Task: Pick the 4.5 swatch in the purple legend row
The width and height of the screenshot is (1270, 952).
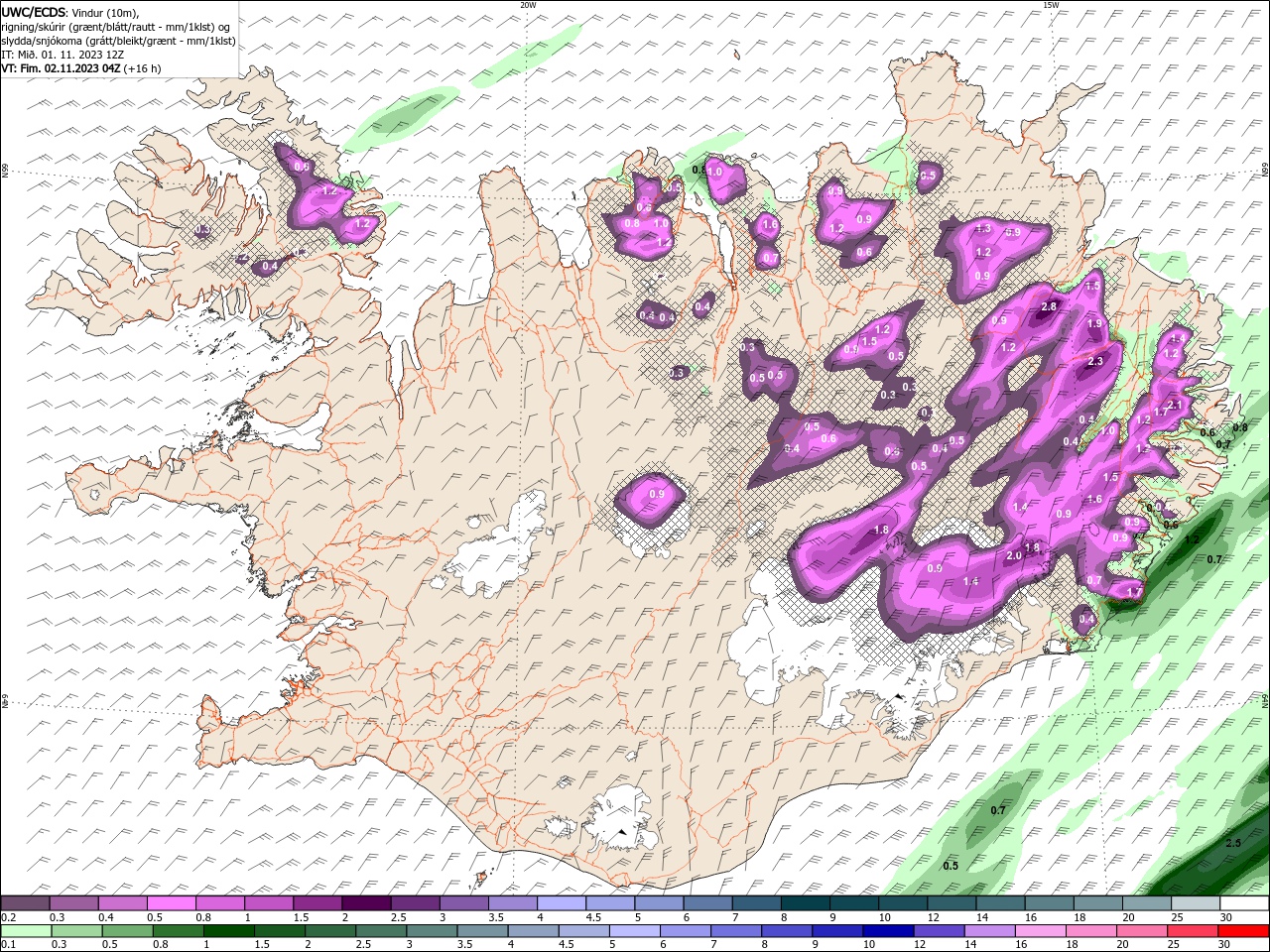Action: [x=611, y=903]
